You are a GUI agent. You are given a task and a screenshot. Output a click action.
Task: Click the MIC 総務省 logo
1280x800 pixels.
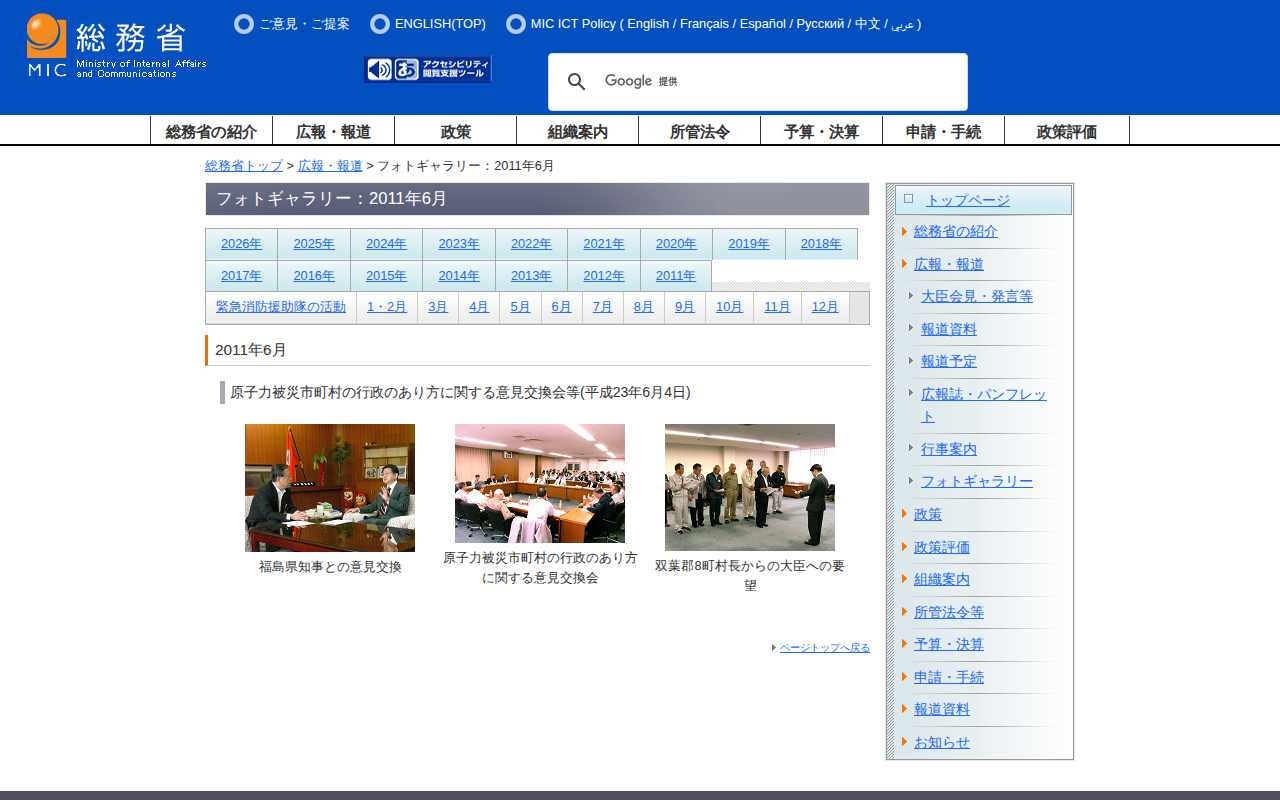click(116, 46)
